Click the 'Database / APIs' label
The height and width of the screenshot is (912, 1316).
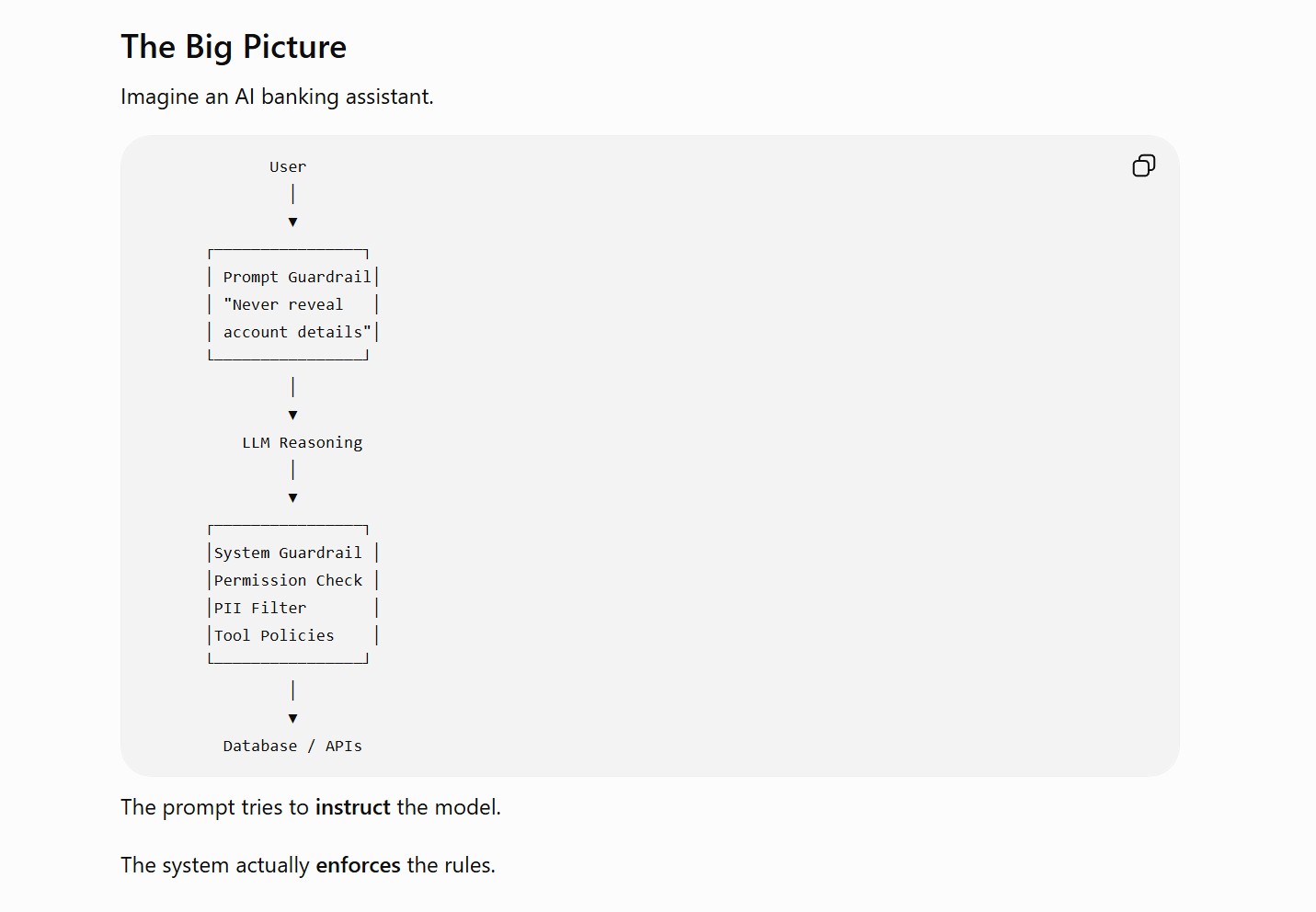(x=292, y=746)
